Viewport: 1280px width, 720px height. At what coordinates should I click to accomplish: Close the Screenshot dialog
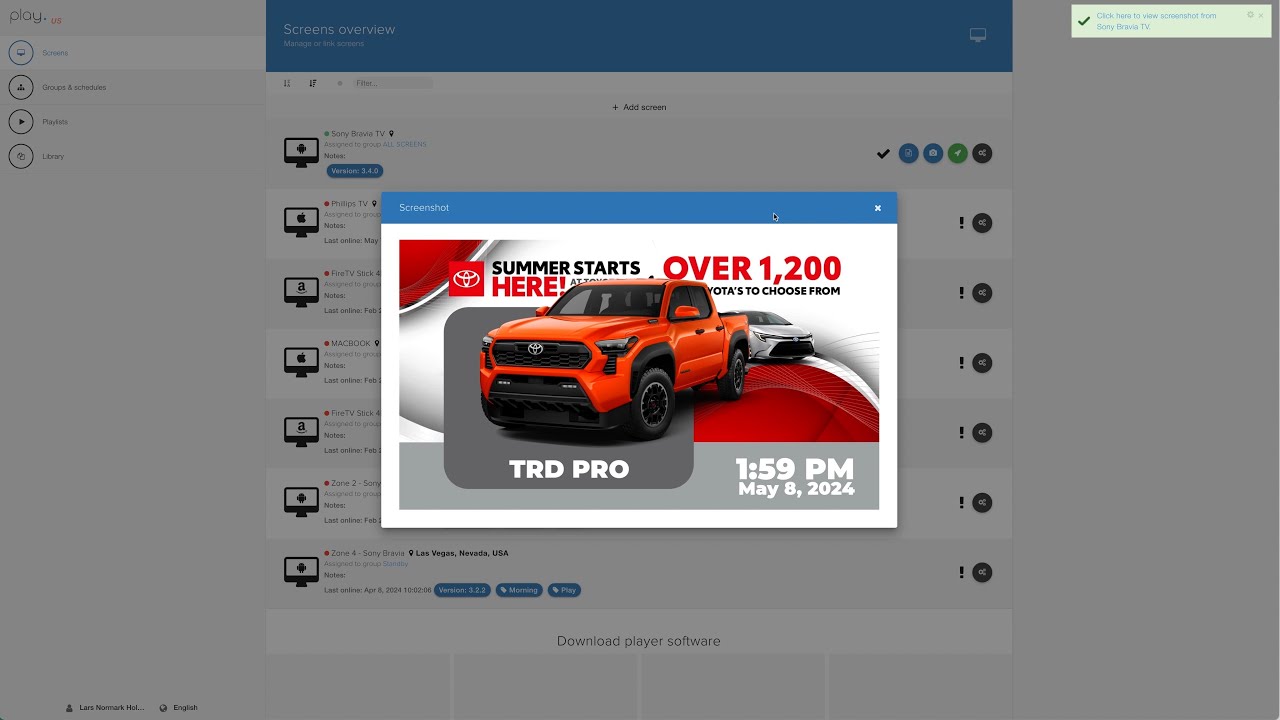(878, 208)
